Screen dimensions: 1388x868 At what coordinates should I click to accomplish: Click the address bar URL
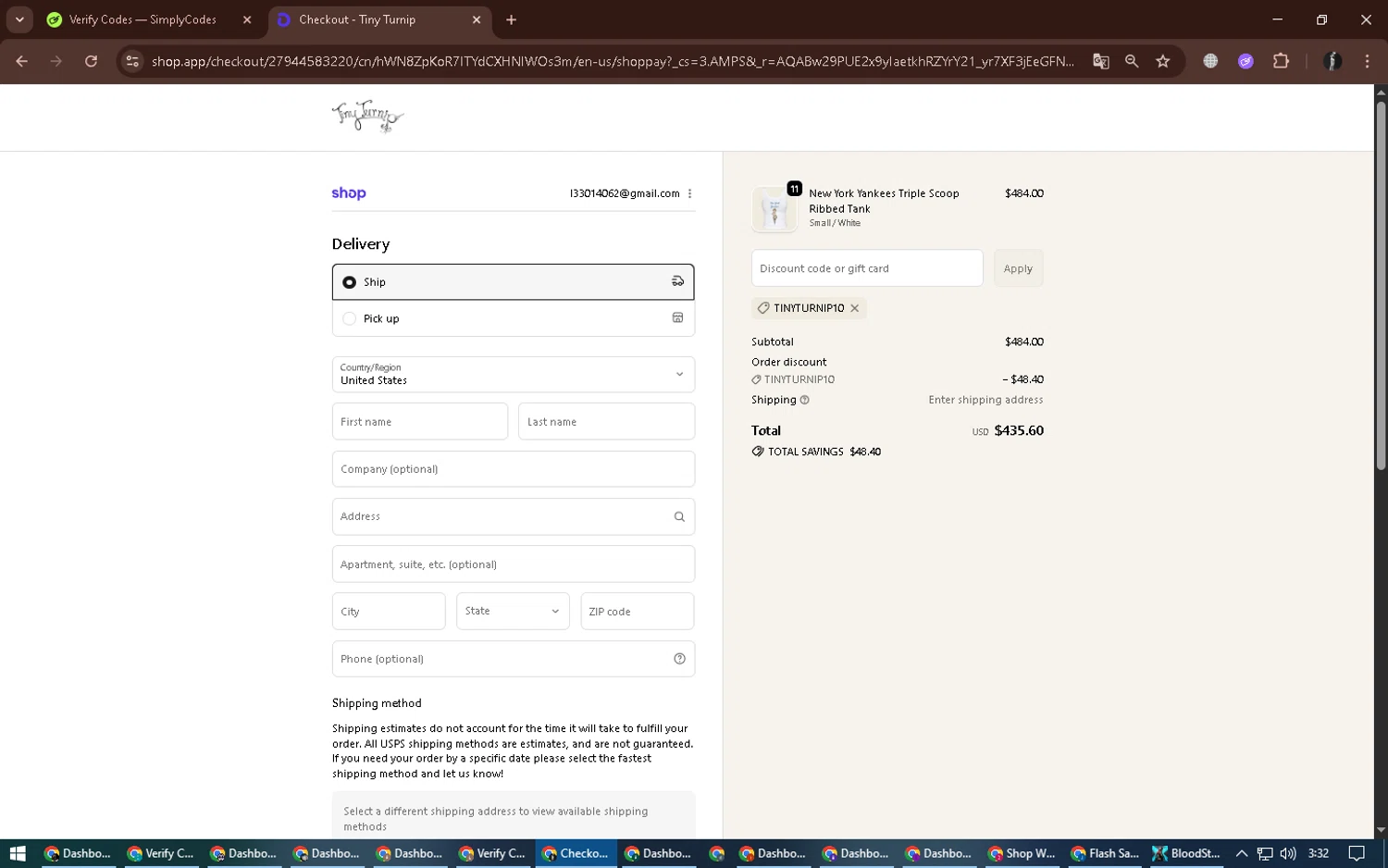[613, 61]
